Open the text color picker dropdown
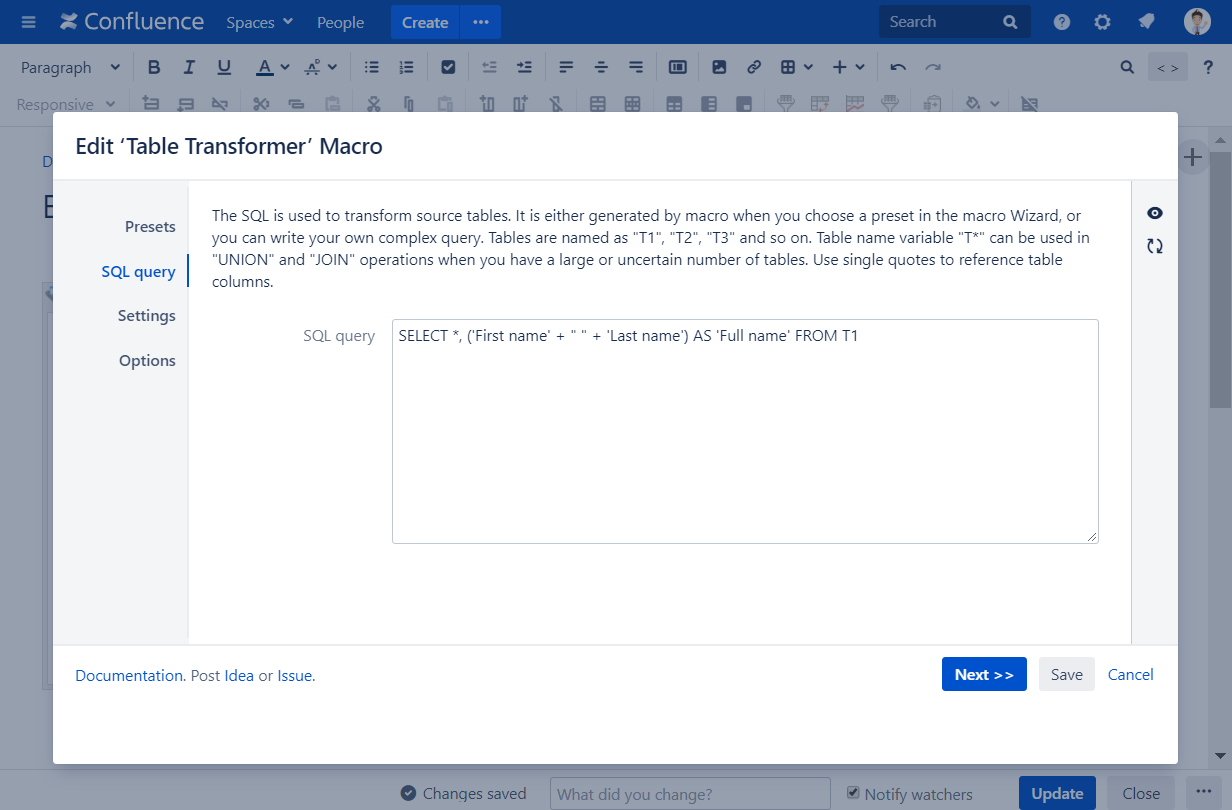Viewport: 1232px width, 810px height. [285, 67]
